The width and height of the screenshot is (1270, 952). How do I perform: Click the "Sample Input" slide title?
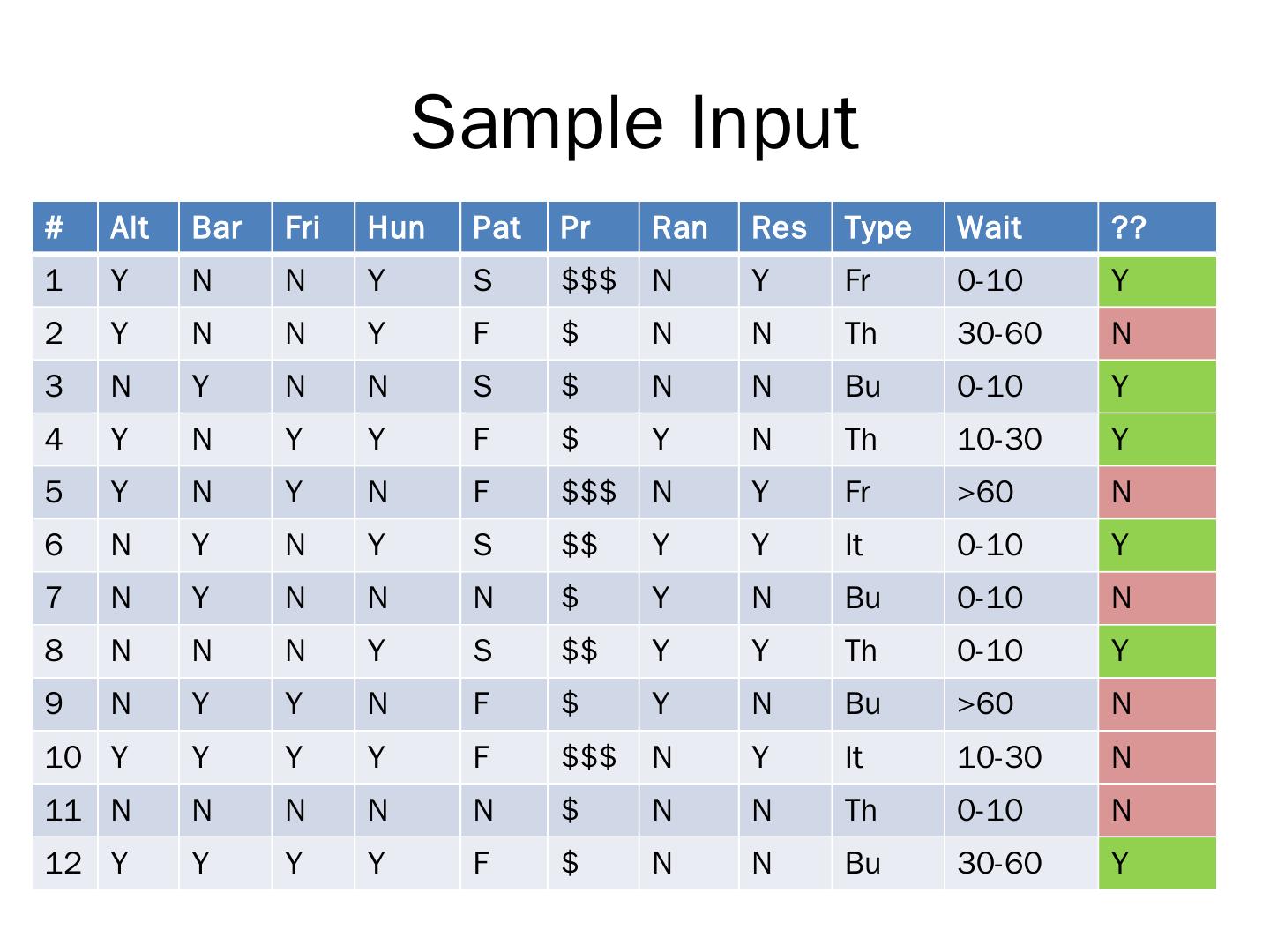[634, 123]
